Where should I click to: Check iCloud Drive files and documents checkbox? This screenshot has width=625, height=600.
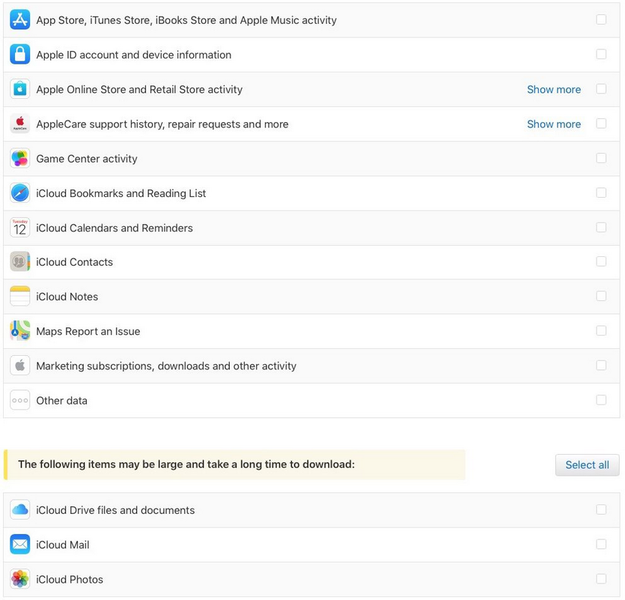[601, 510]
